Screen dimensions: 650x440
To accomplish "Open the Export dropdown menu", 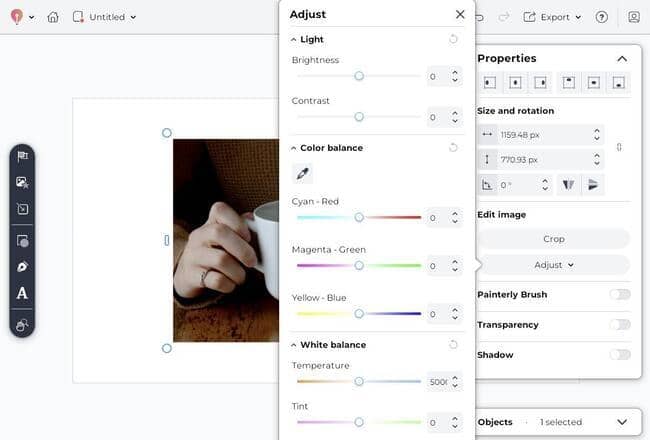I will pyautogui.click(x=552, y=17).
